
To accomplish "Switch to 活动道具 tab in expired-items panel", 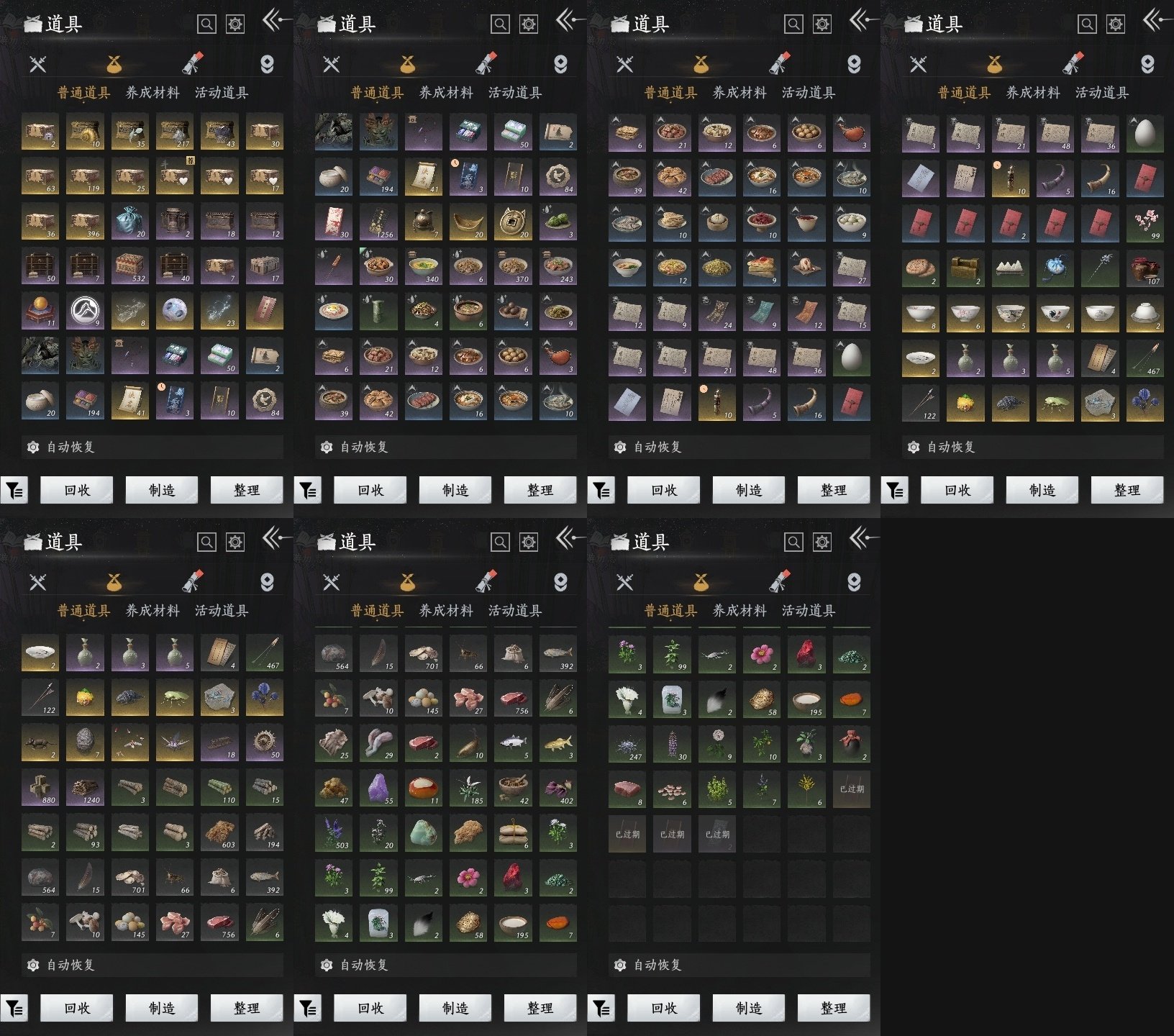I will click(809, 610).
